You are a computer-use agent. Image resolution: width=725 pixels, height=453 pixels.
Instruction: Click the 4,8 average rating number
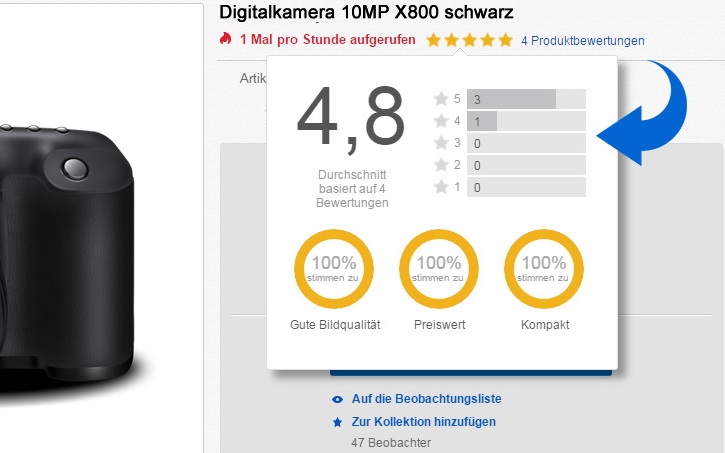(350, 118)
